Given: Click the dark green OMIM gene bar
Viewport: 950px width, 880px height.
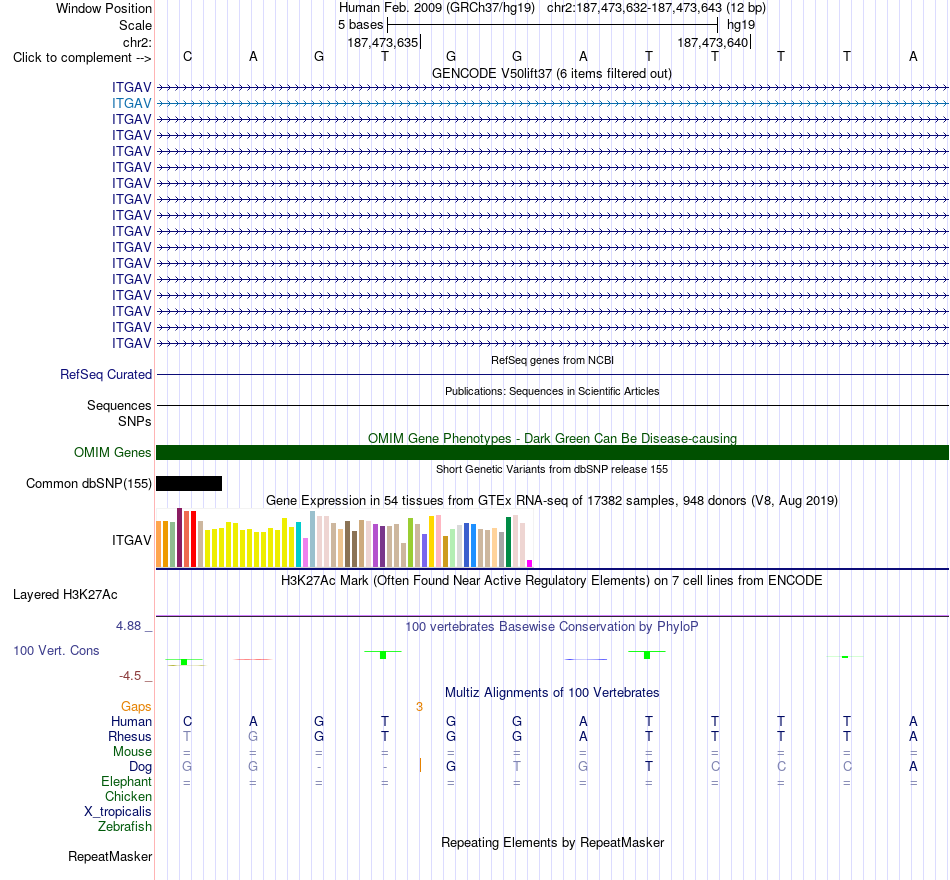Looking at the screenshot, I should 552,453.
